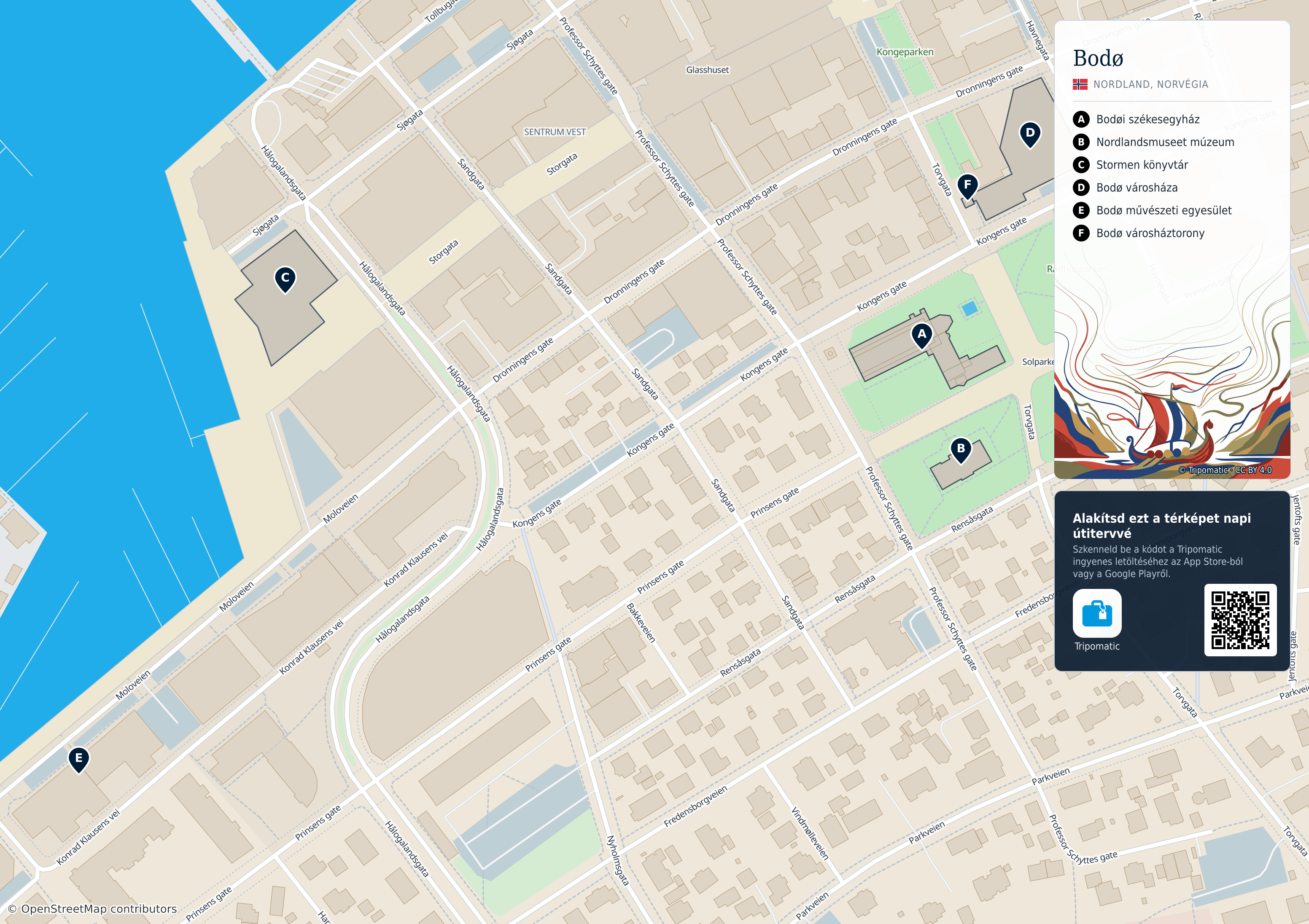Click the 'Glasshuset' map label
1309x924 pixels.
(x=707, y=70)
